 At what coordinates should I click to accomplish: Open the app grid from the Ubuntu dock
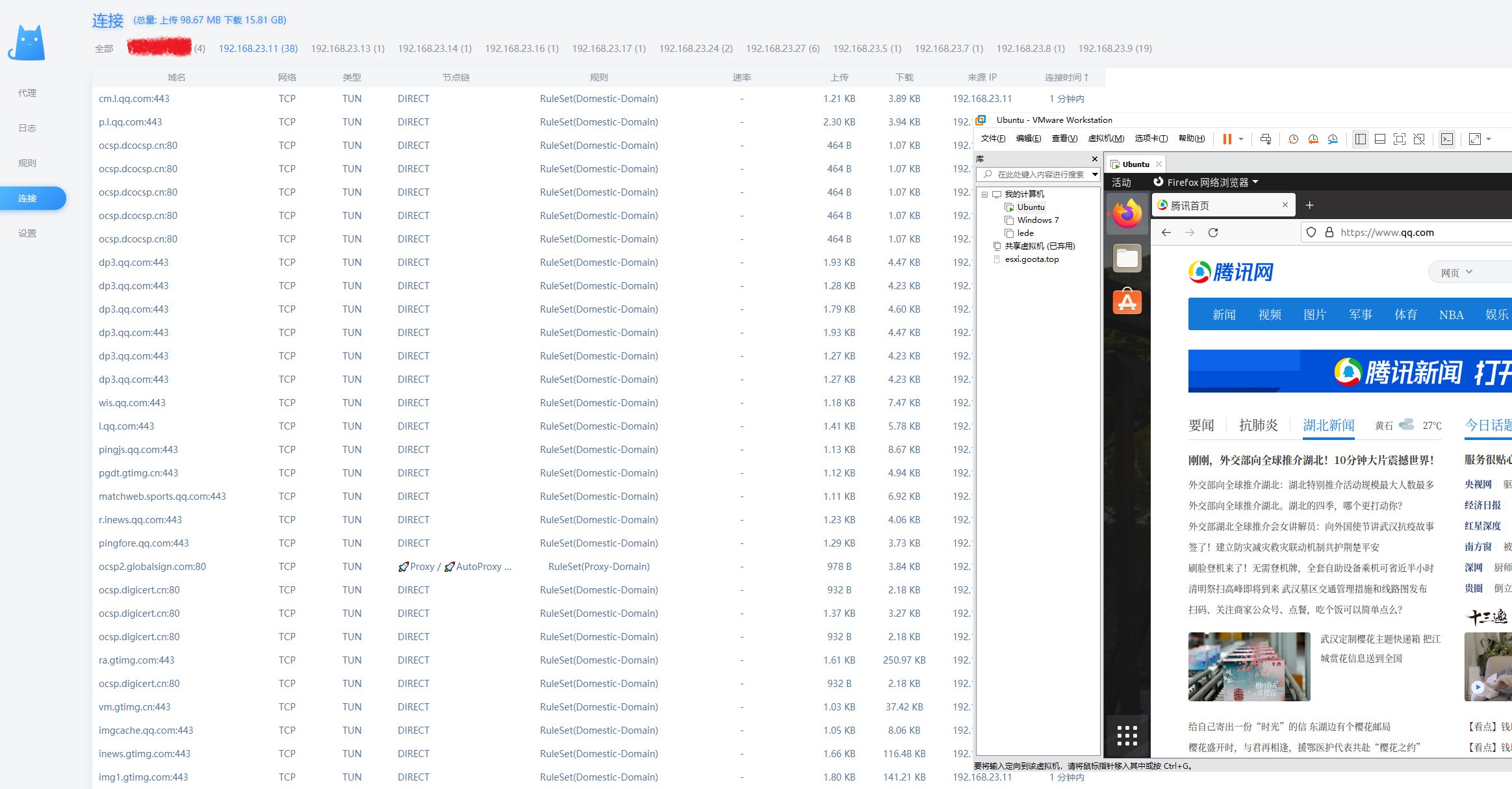[x=1127, y=734]
